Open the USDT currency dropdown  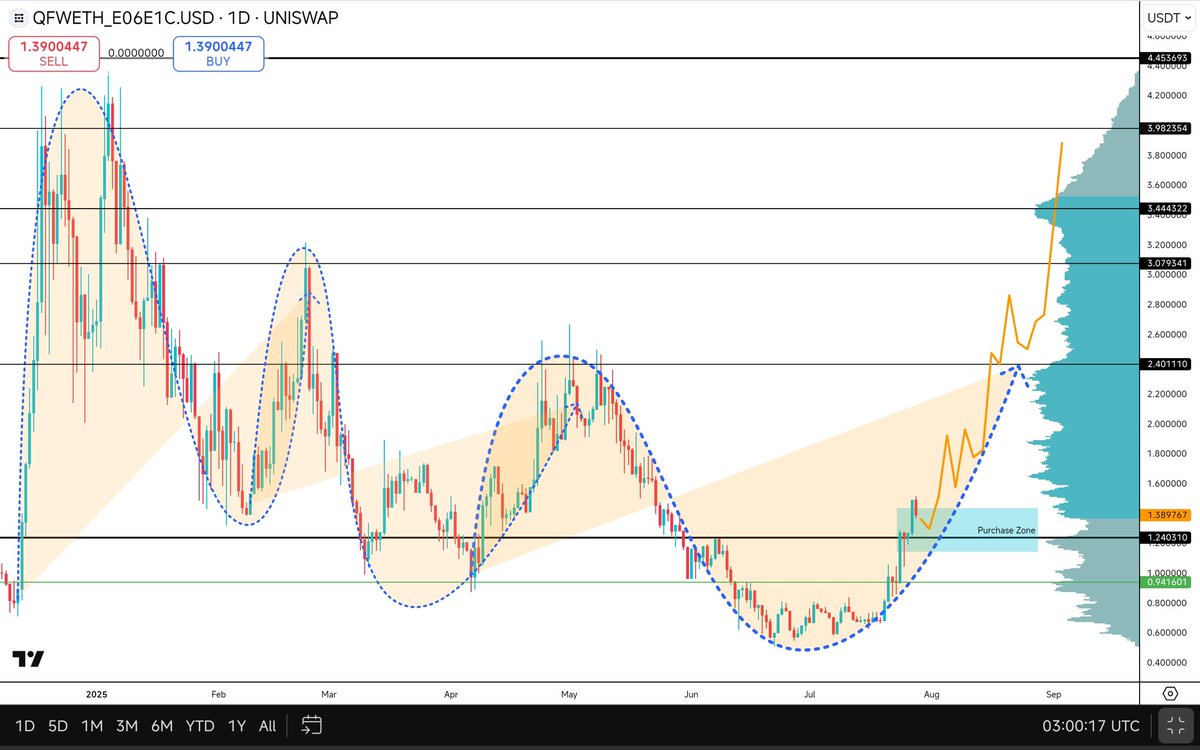pyautogui.click(x=1169, y=17)
